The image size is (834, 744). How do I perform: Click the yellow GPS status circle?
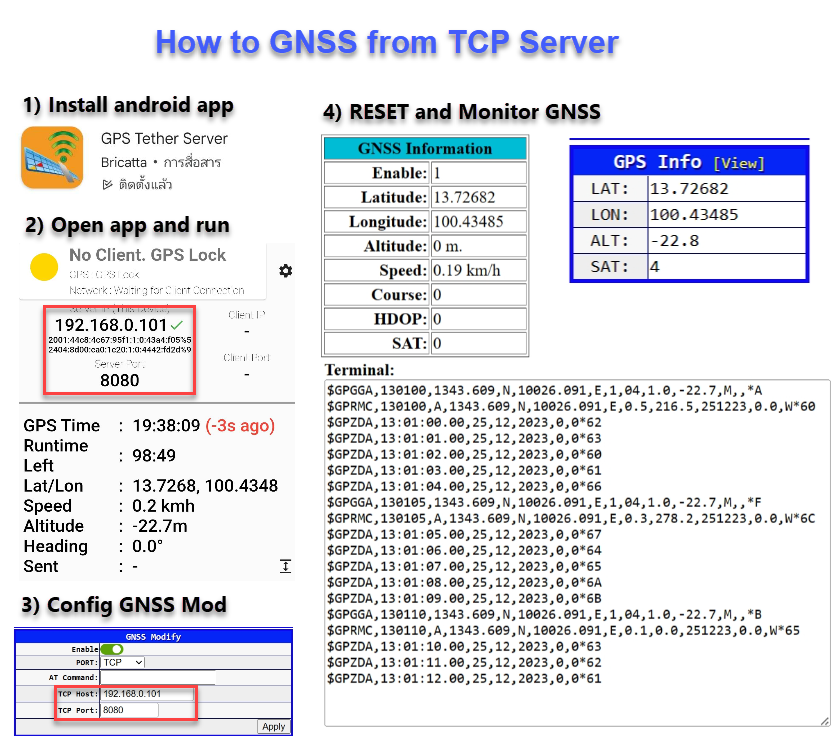click(x=43, y=267)
